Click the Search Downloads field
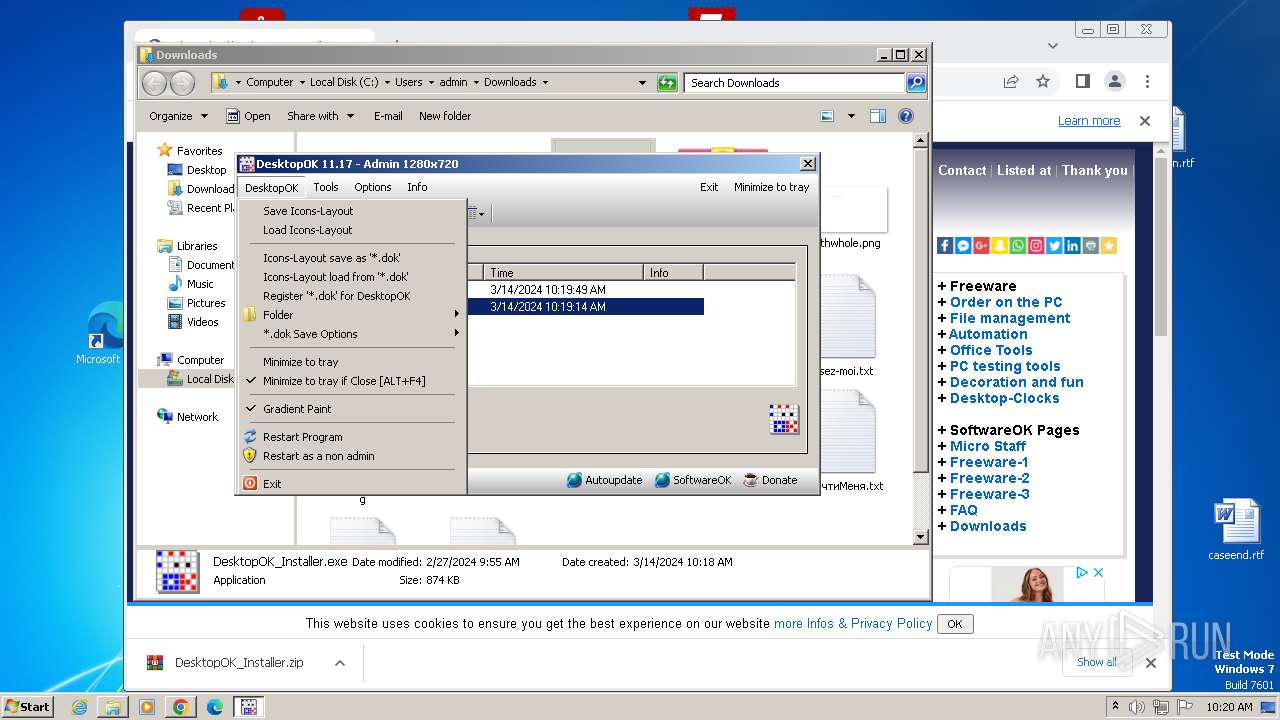Screen dimensions: 1280x720 (x=795, y=83)
